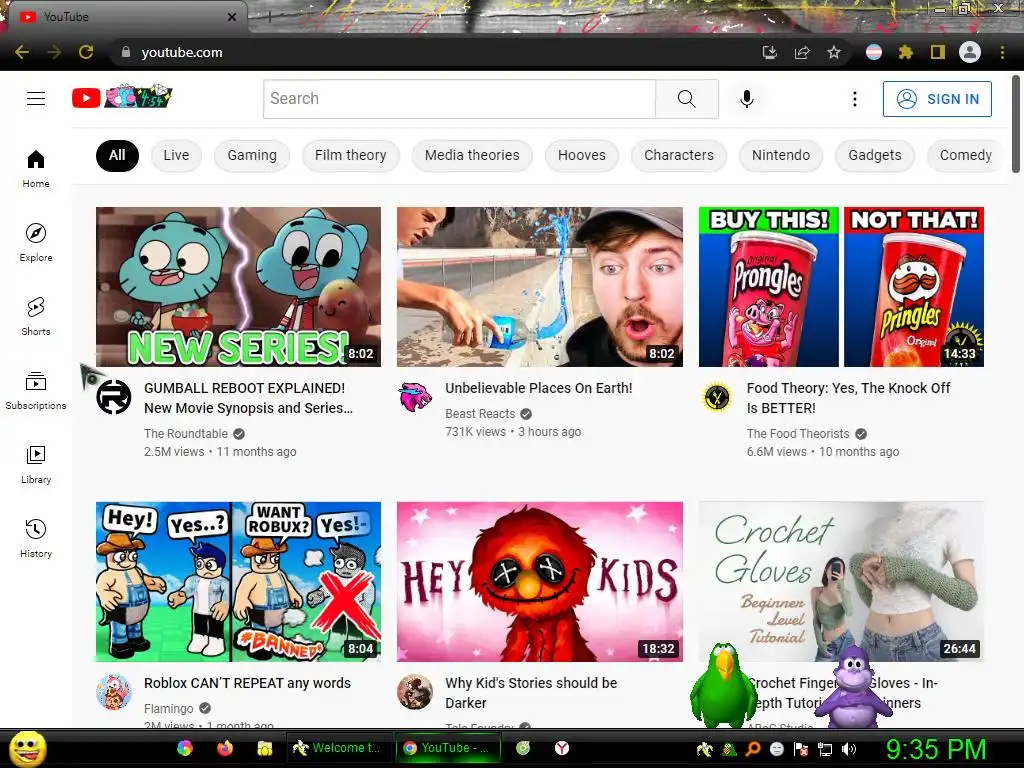Select the Hooves filter chip

[582, 155]
